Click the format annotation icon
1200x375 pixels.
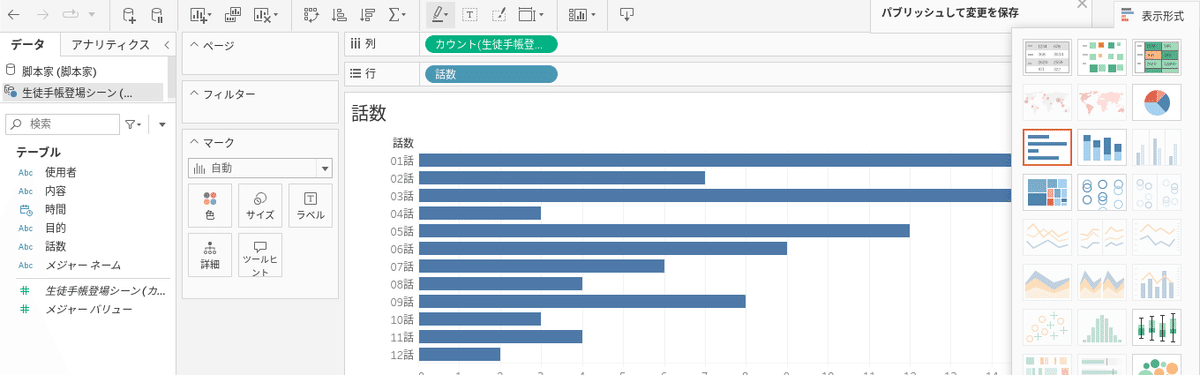tap(499, 15)
